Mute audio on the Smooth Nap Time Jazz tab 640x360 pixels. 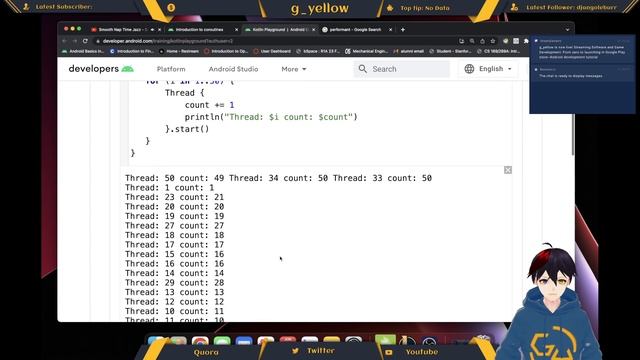click(152, 30)
